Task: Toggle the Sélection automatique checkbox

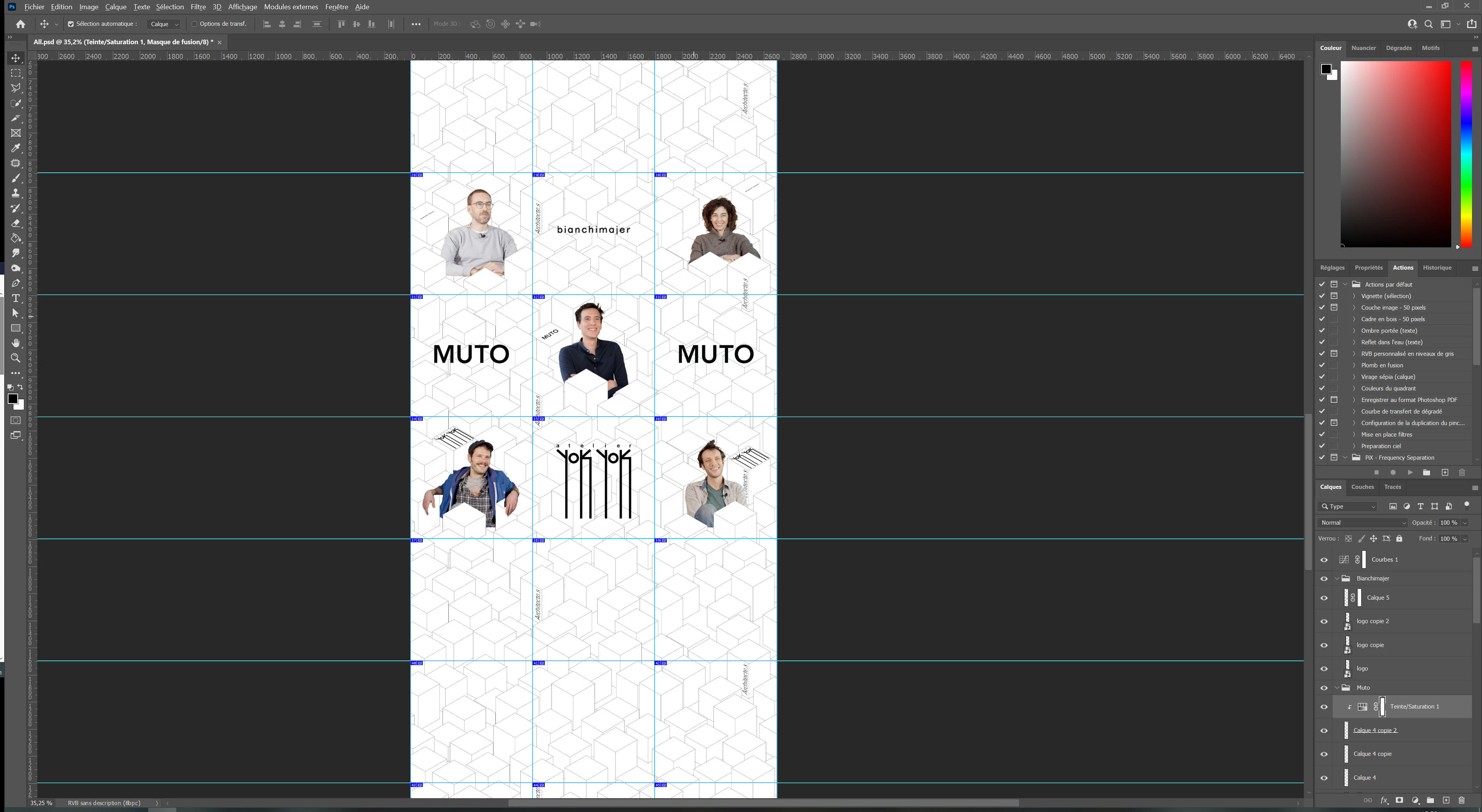Action: click(71, 24)
